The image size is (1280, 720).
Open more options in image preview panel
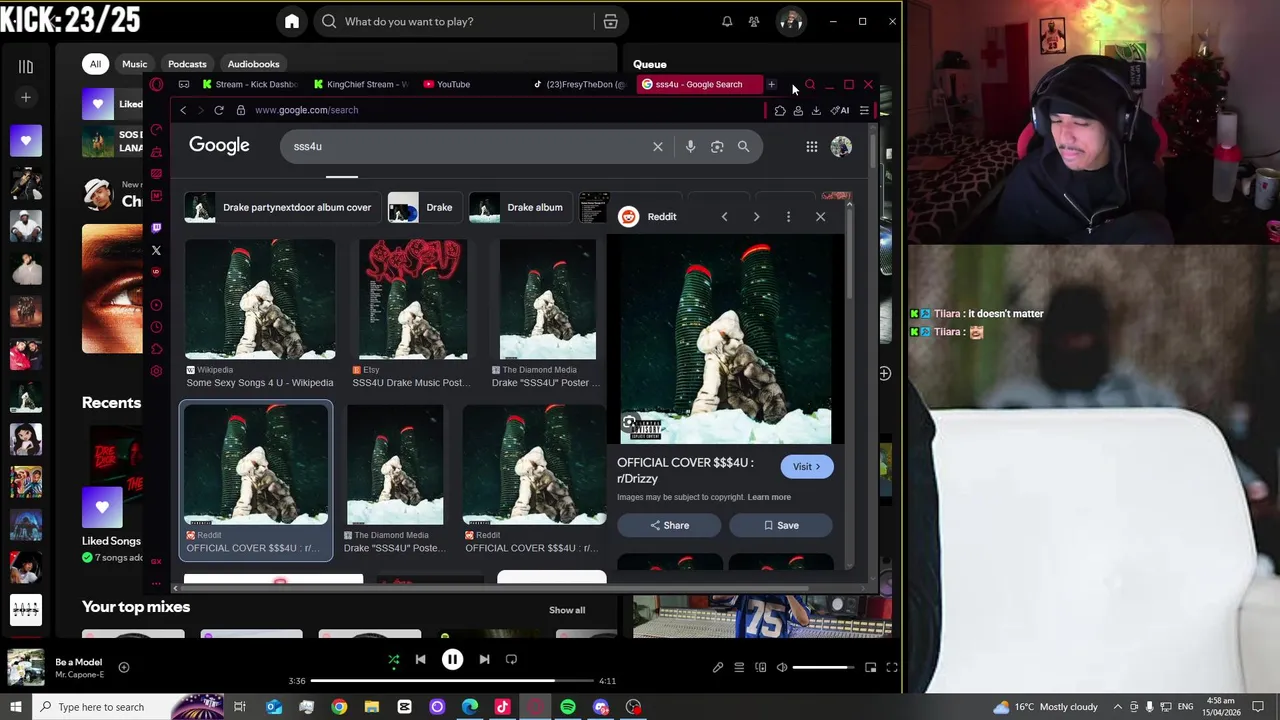(788, 217)
